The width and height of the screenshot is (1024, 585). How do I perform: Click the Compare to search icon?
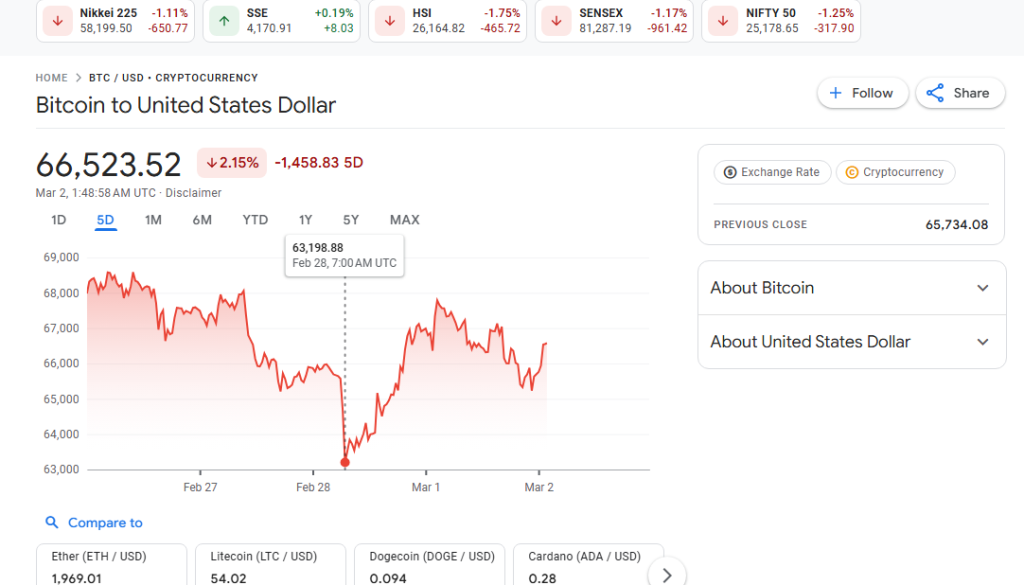coord(52,522)
